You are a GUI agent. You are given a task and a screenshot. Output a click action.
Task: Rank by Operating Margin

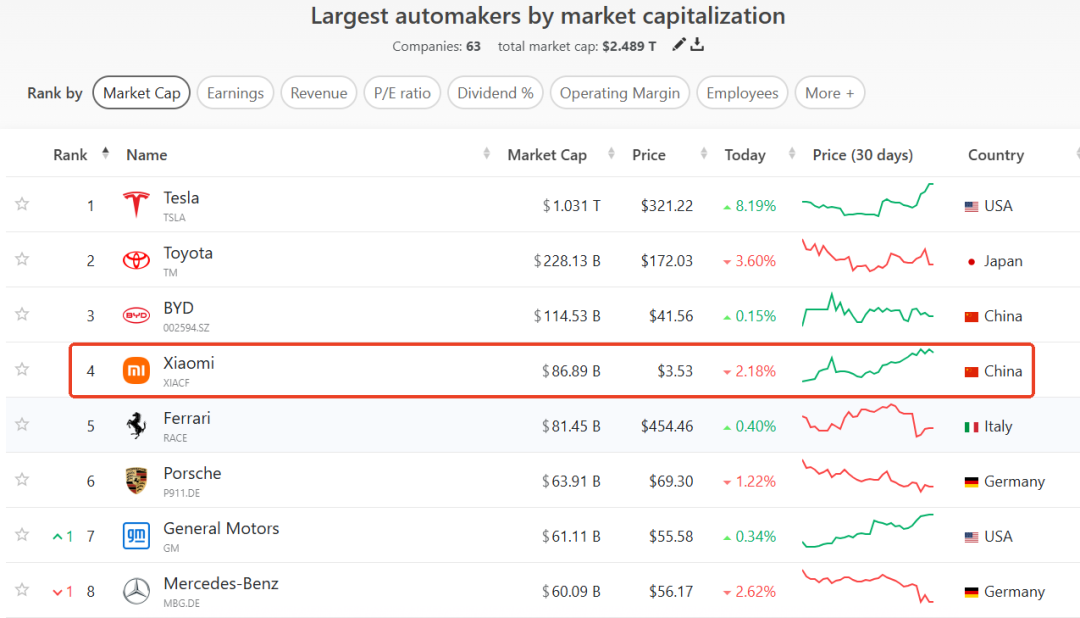(619, 93)
